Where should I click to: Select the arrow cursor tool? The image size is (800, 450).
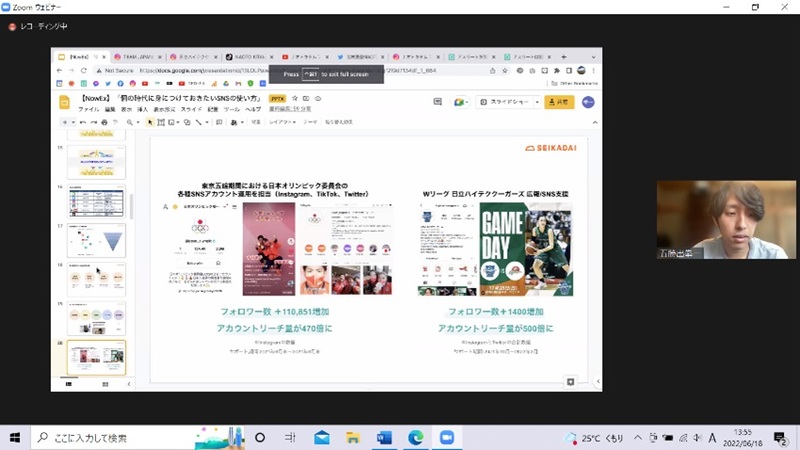pos(150,122)
